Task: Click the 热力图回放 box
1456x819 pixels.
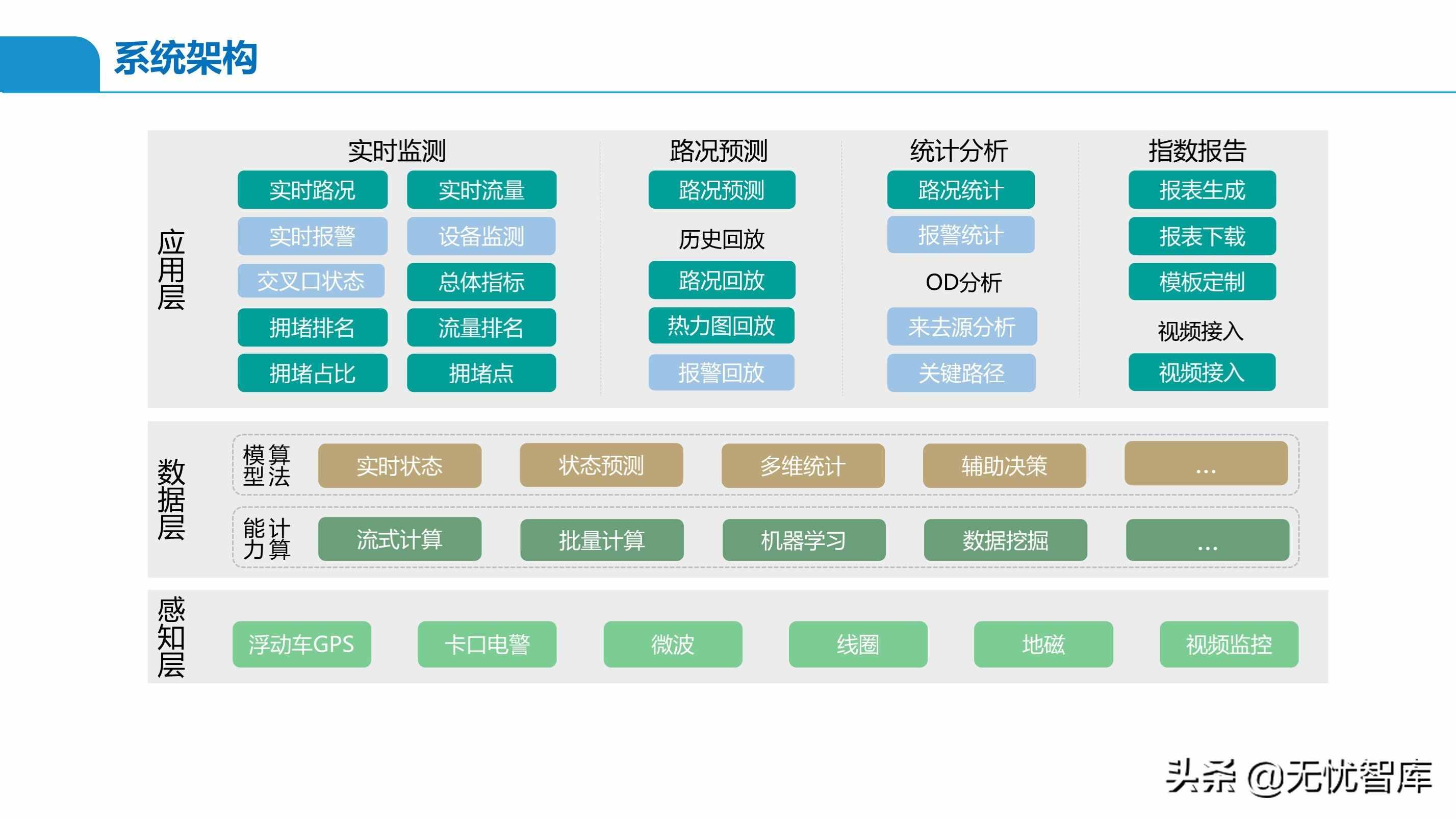Action: click(x=721, y=326)
